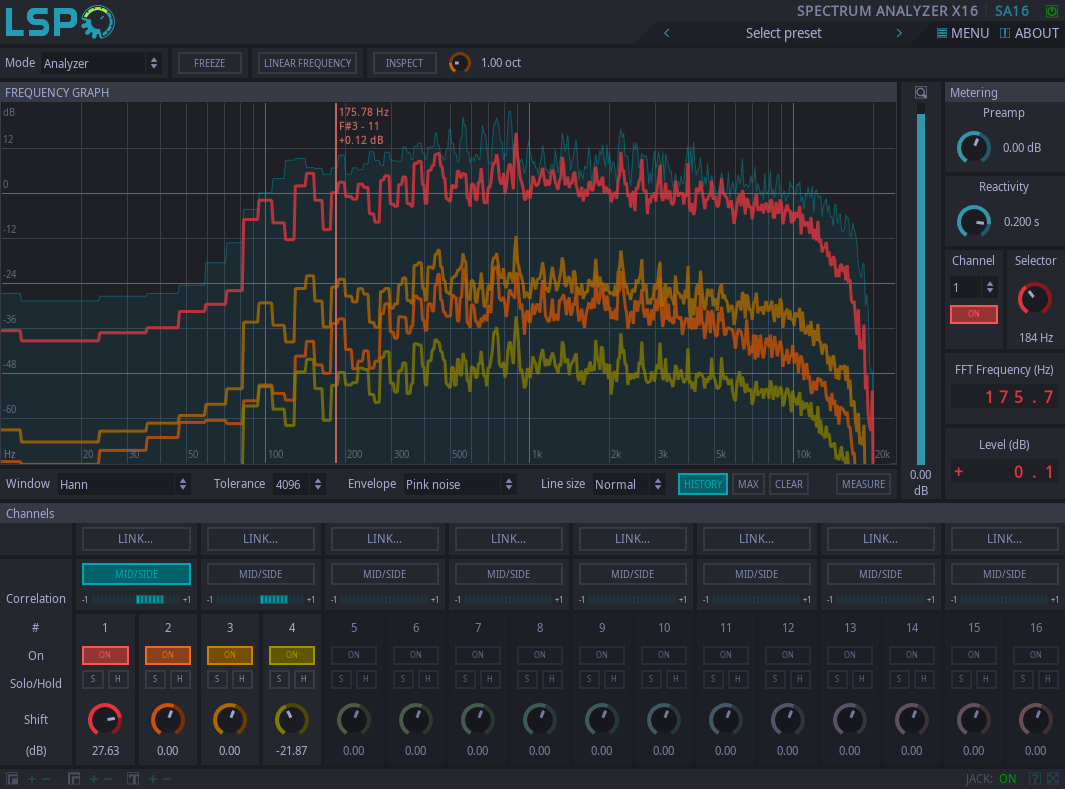Click the MEASURE button

[863, 484]
